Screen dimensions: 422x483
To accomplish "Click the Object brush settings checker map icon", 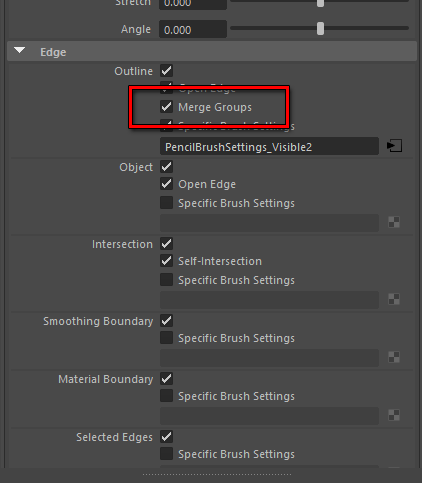I will point(394,222).
